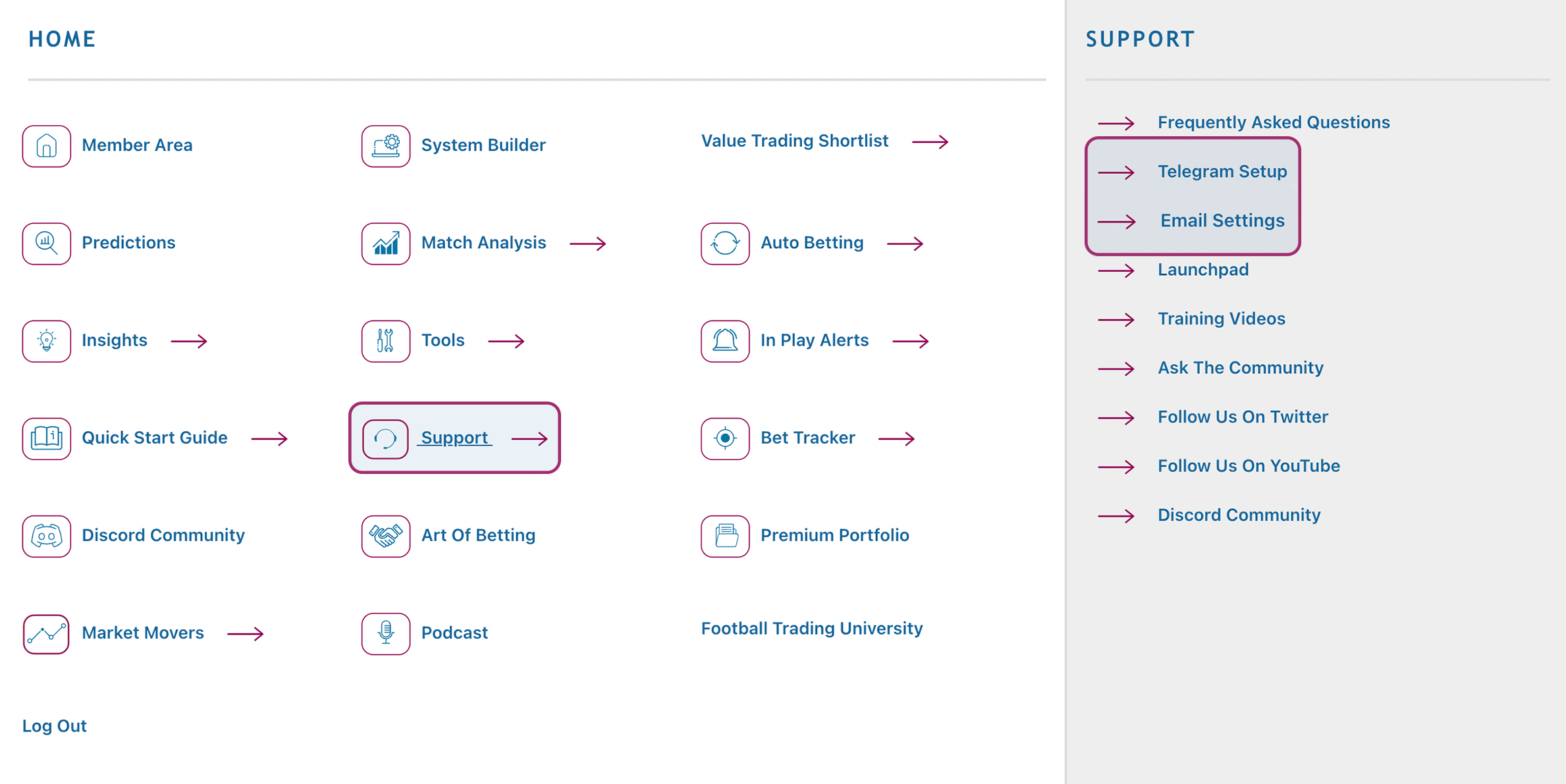The image size is (1566, 784).
Task: Open the Support menu item
Action: (x=454, y=438)
